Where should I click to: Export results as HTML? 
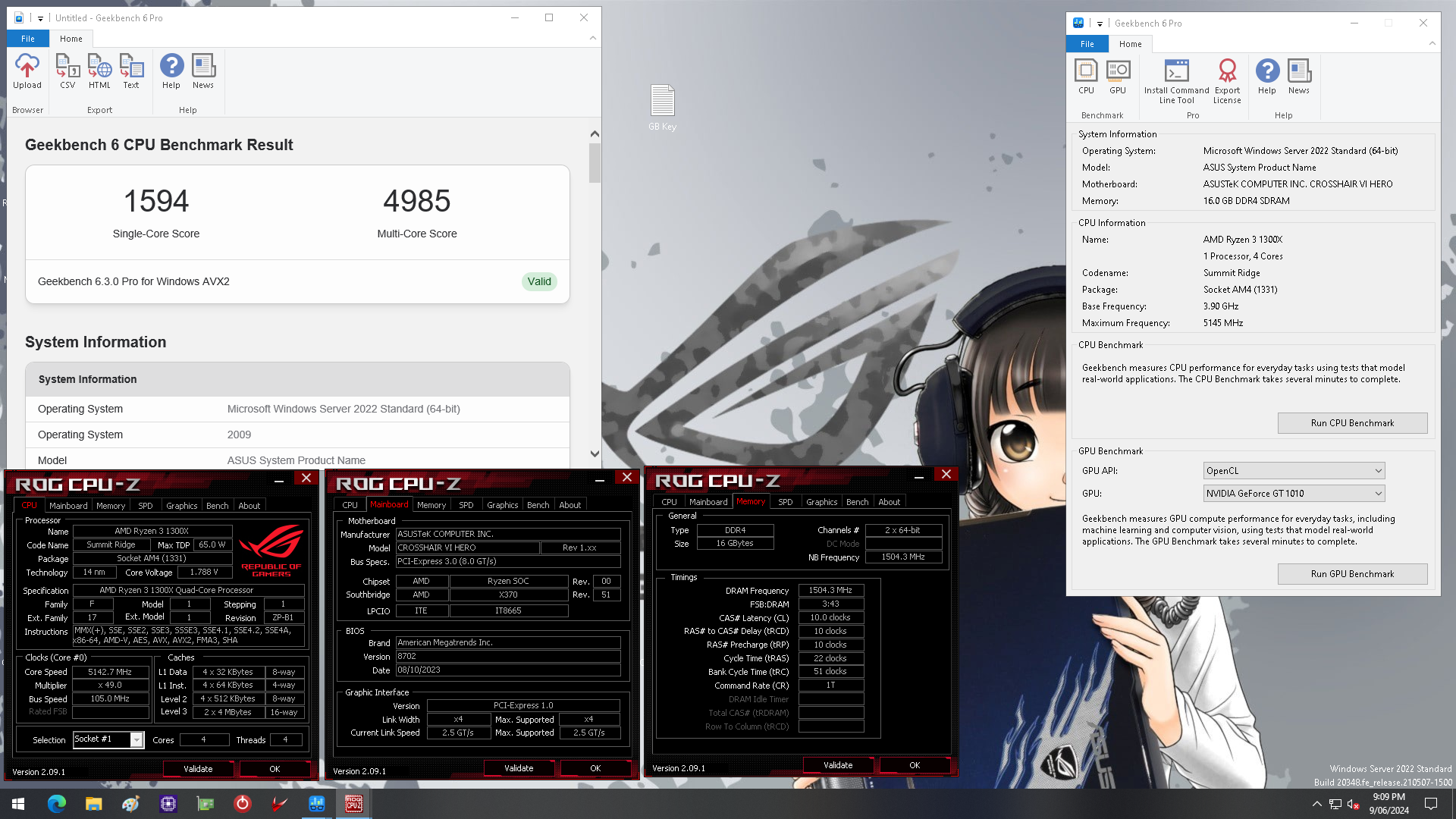point(99,71)
